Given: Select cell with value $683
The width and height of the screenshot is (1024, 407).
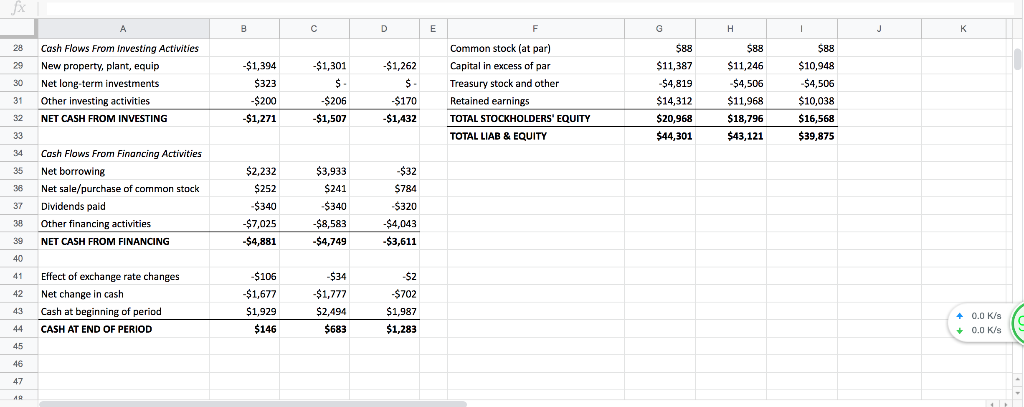Looking at the screenshot, I should click(314, 329).
